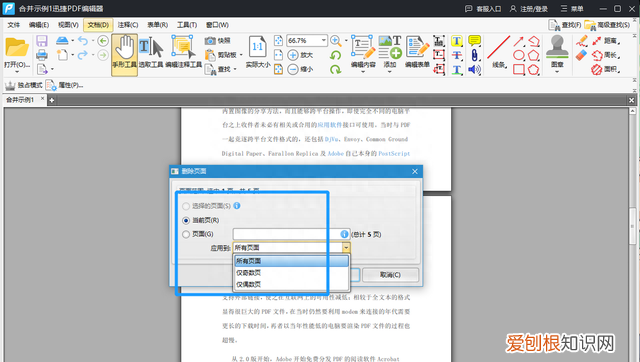The image size is (640, 362).
Task: Select the 当前页(R) radio button
Action: [x=186, y=220]
